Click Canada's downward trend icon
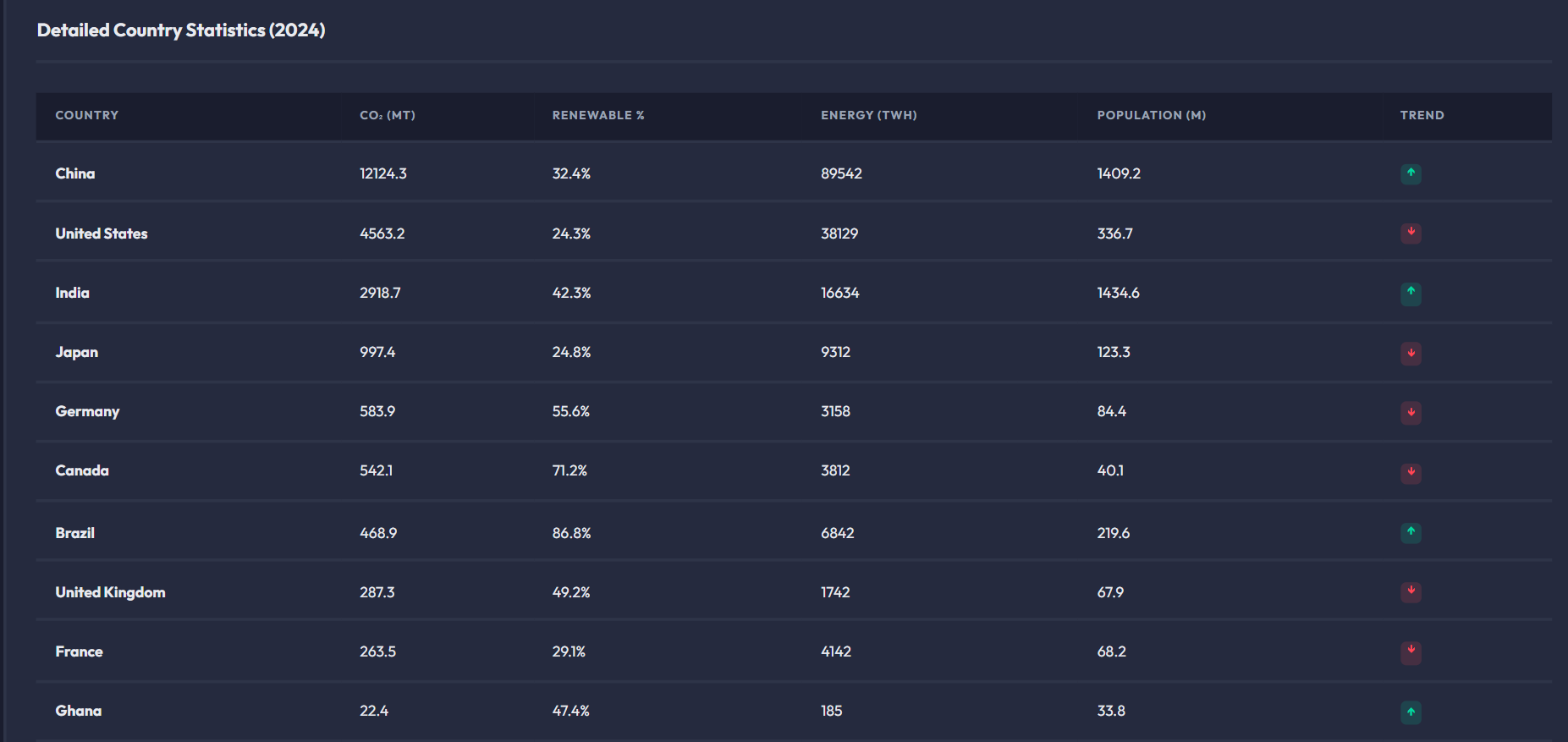Screen dimensions: 1568x742 pos(1410,471)
